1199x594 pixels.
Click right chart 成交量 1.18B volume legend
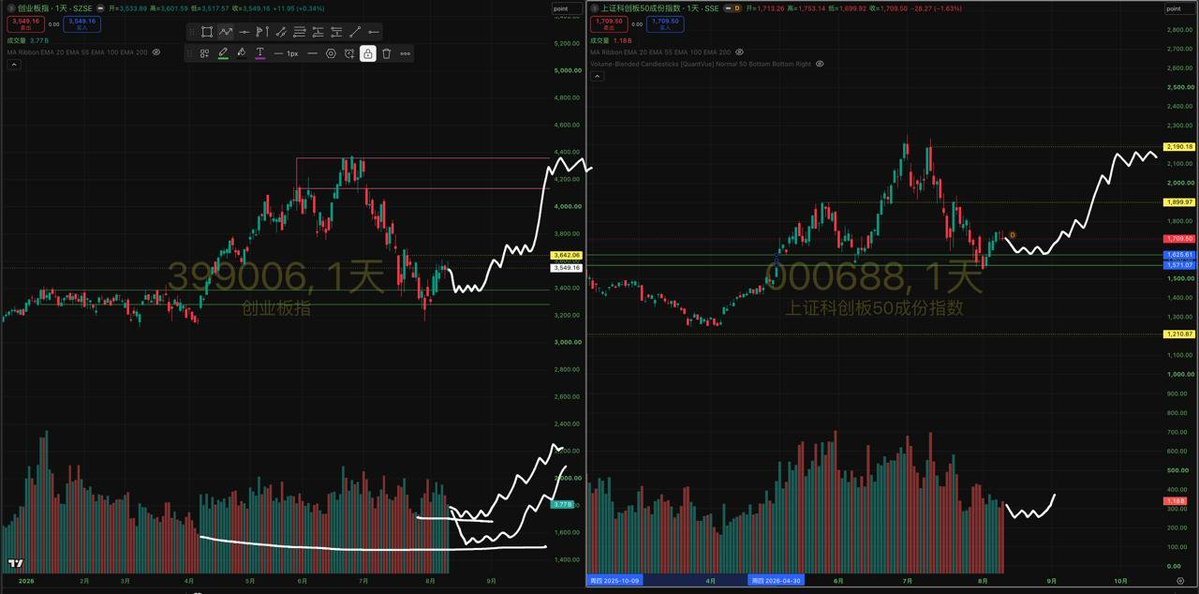(x=611, y=40)
